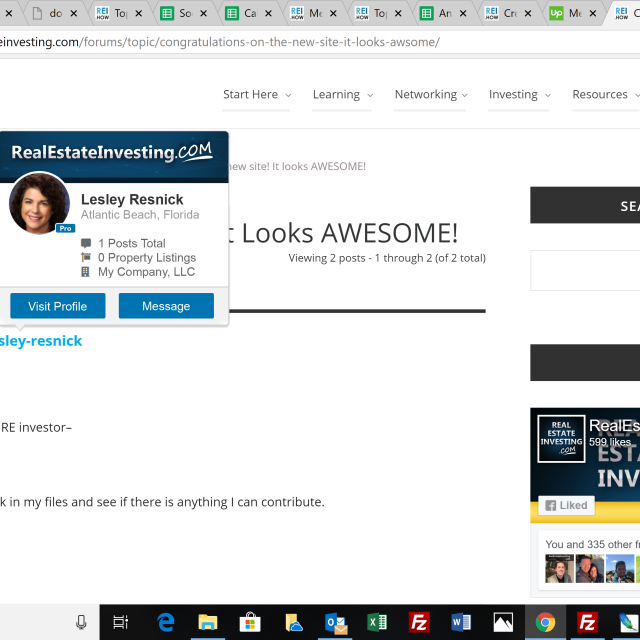
Task: Click the Message button on profile card
Action: coord(166,306)
